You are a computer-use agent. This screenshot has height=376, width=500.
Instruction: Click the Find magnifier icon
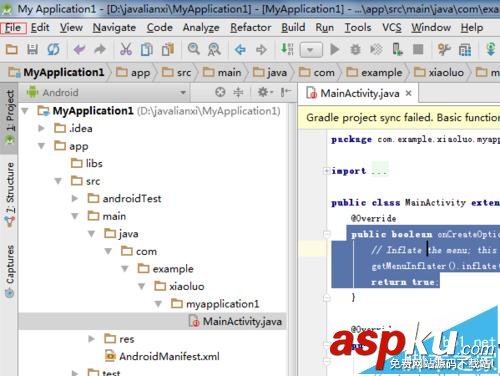tap(194, 49)
